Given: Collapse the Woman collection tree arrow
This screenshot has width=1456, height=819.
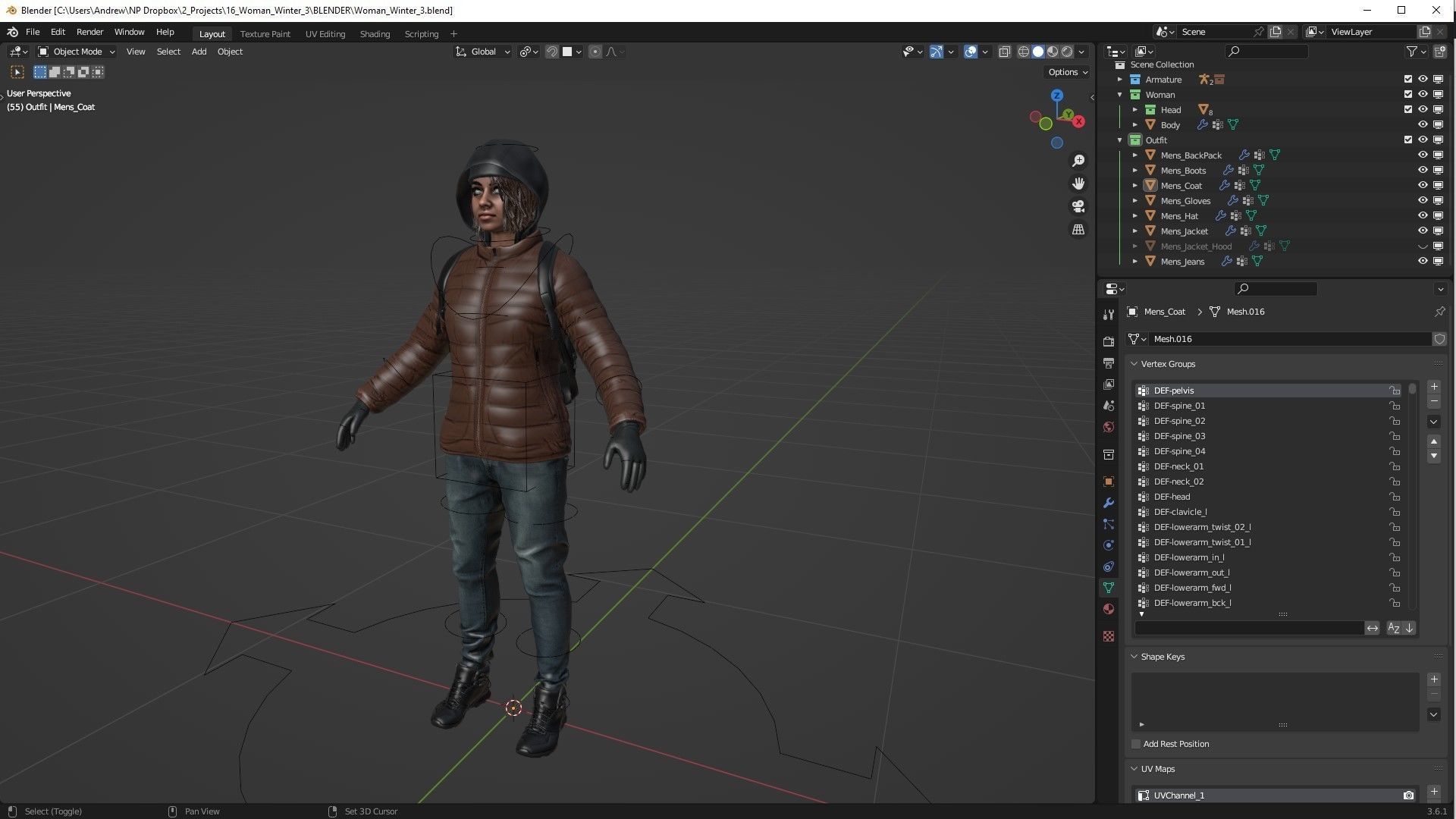Looking at the screenshot, I should click(1120, 95).
